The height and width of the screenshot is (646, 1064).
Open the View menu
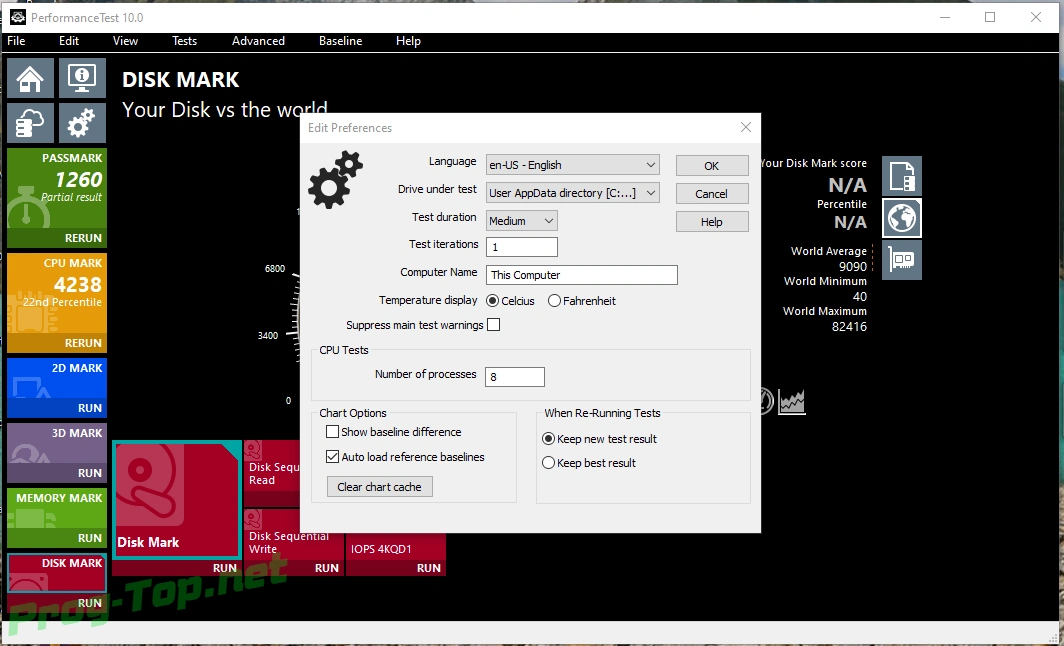tap(126, 41)
